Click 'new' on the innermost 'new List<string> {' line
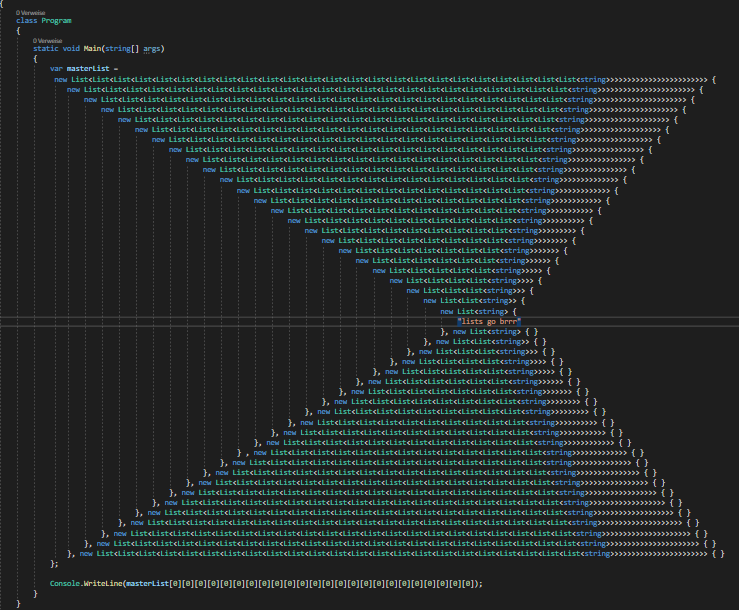 (447, 312)
